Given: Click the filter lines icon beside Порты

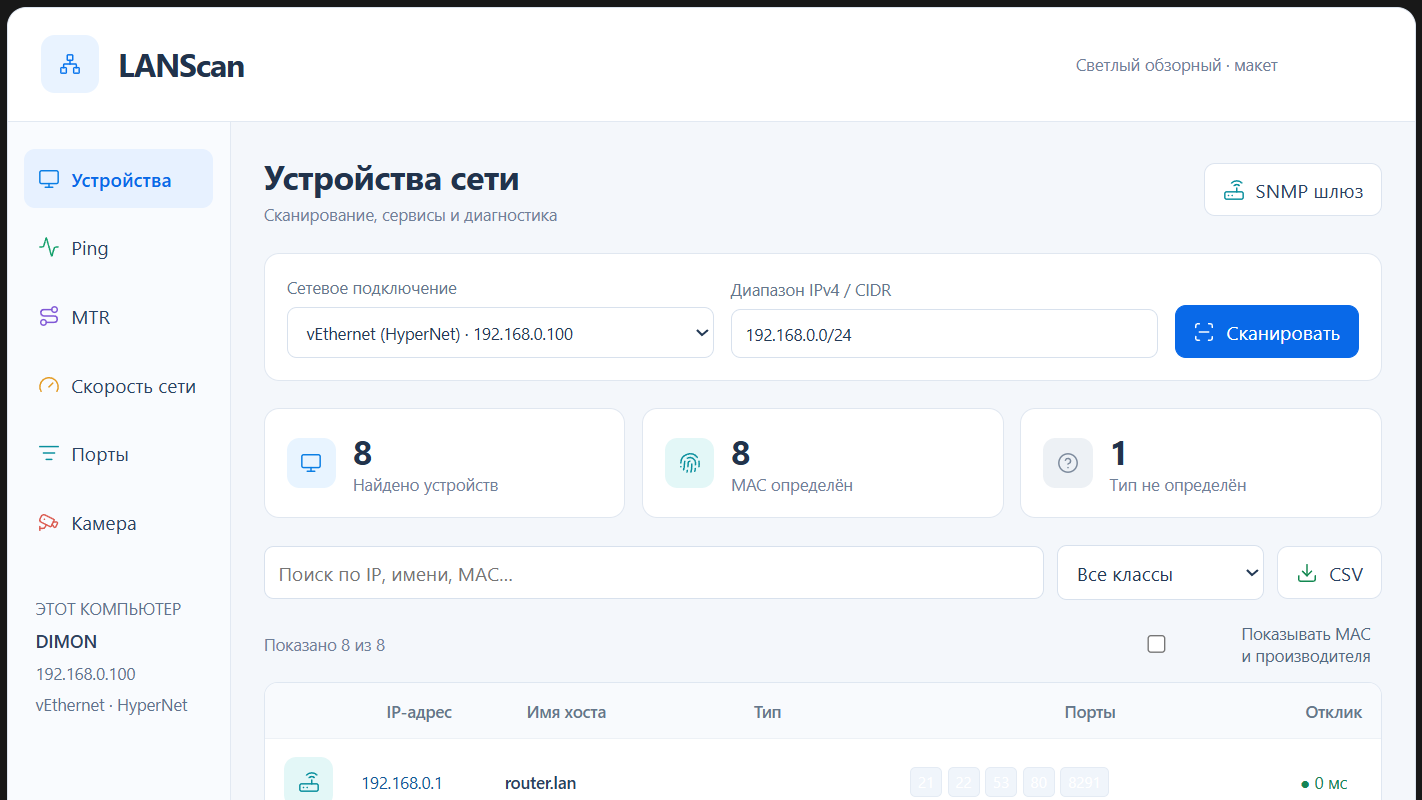Looking at the screenshot, I should tap(49, 454).
